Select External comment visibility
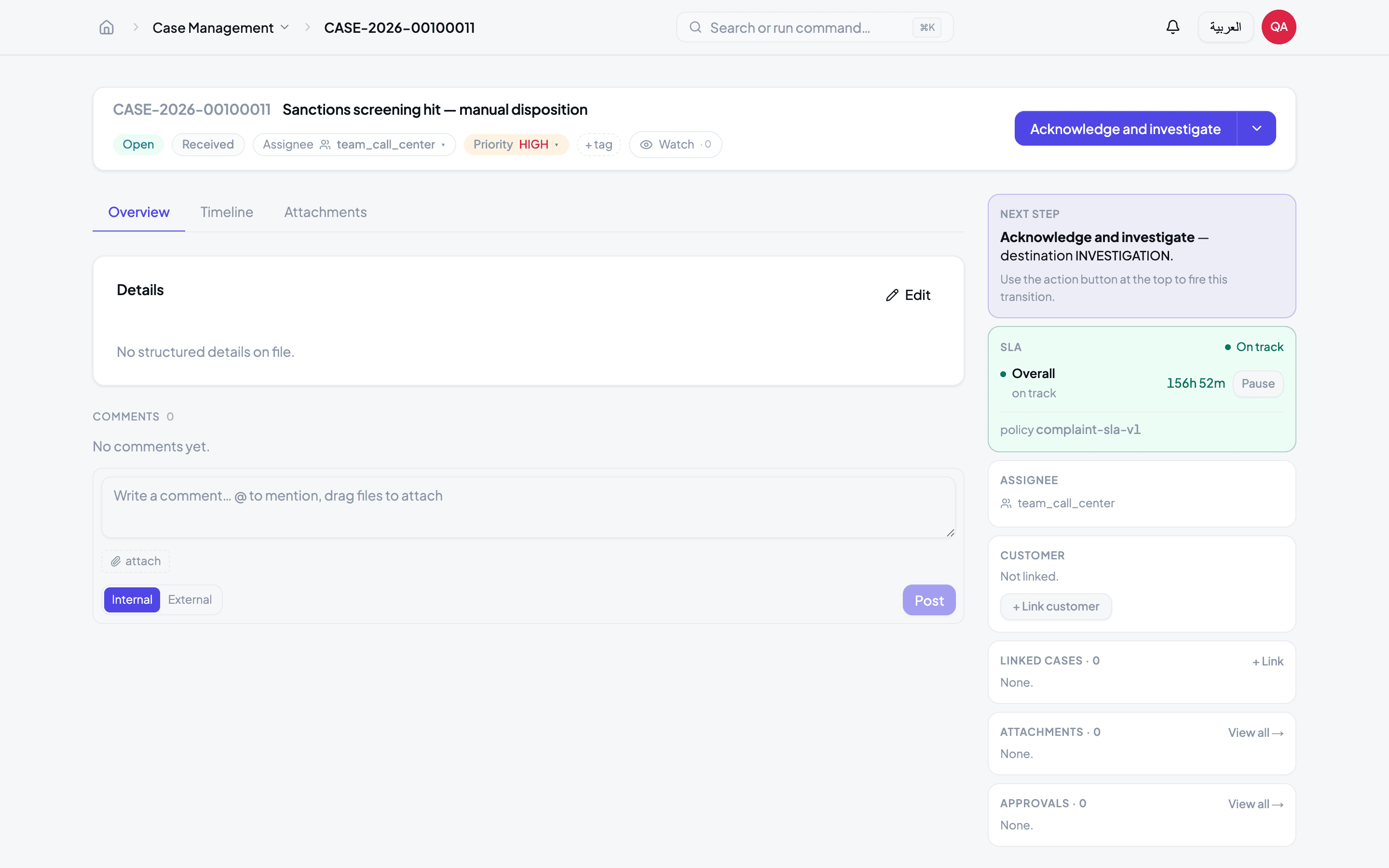The image size is (1389, 868). [x=190, y=599]
